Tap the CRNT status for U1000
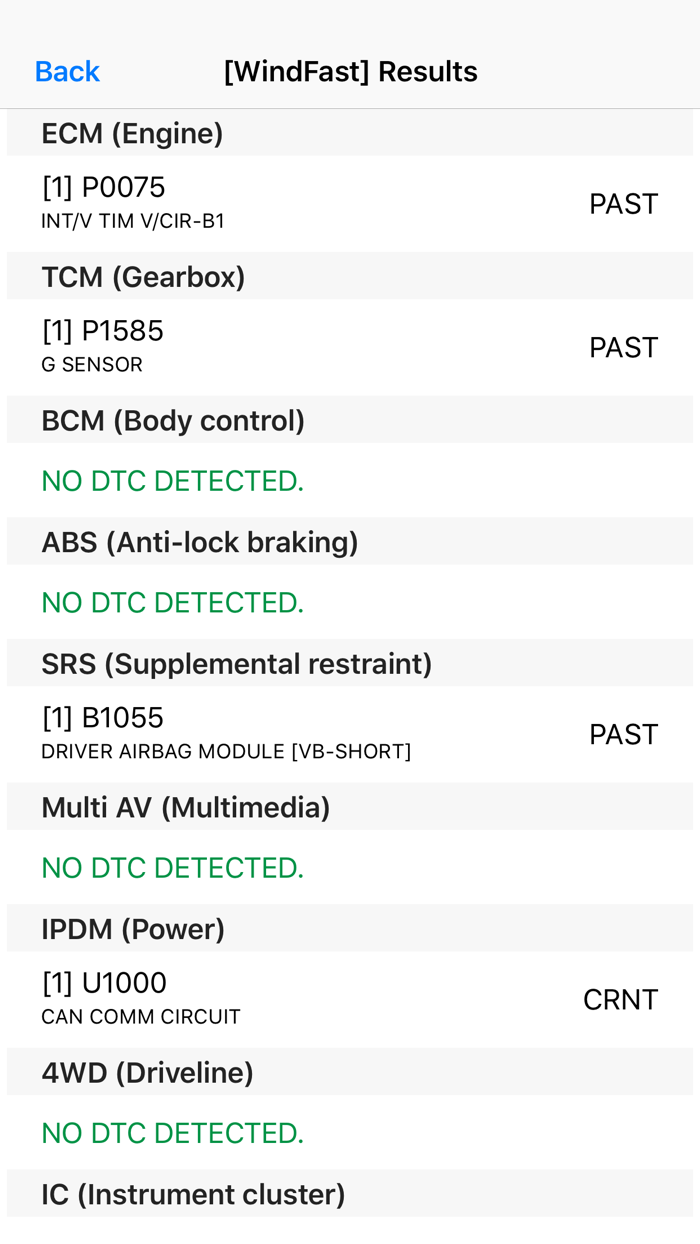Viewport: 700px width, 1244px height. pos(620,1000)
